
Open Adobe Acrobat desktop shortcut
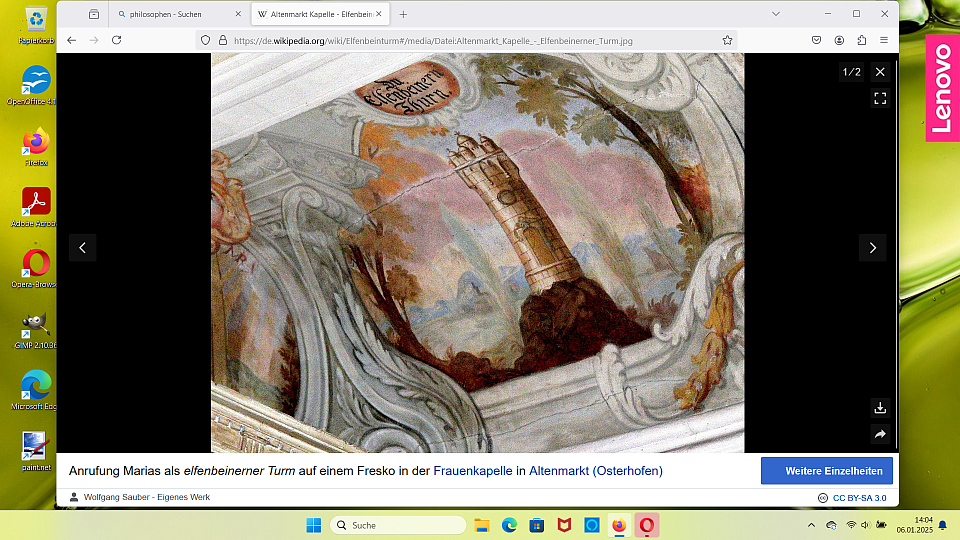coord(36,208)
